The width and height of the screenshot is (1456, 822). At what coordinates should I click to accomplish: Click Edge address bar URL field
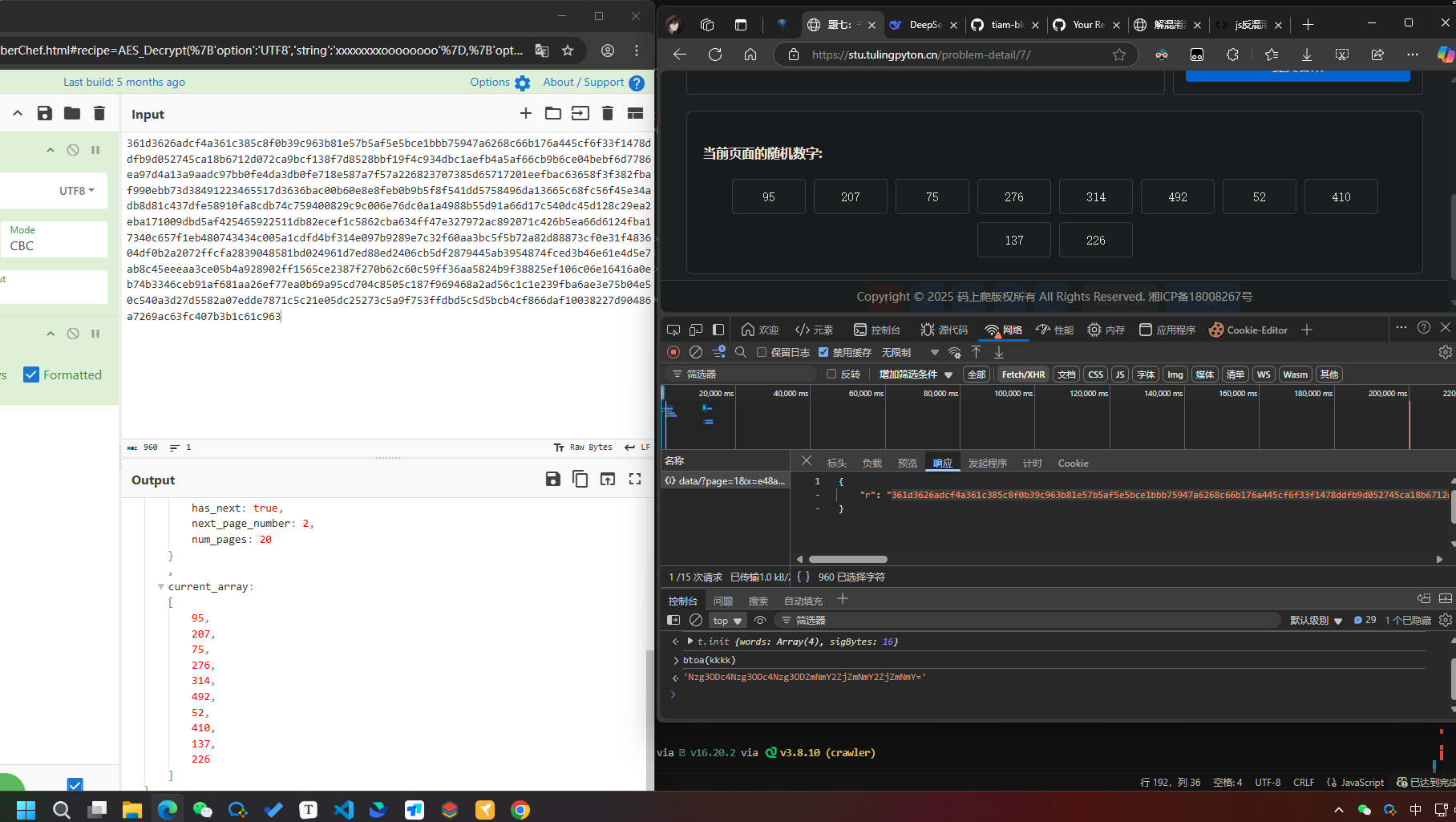click(x=954, y=55)
